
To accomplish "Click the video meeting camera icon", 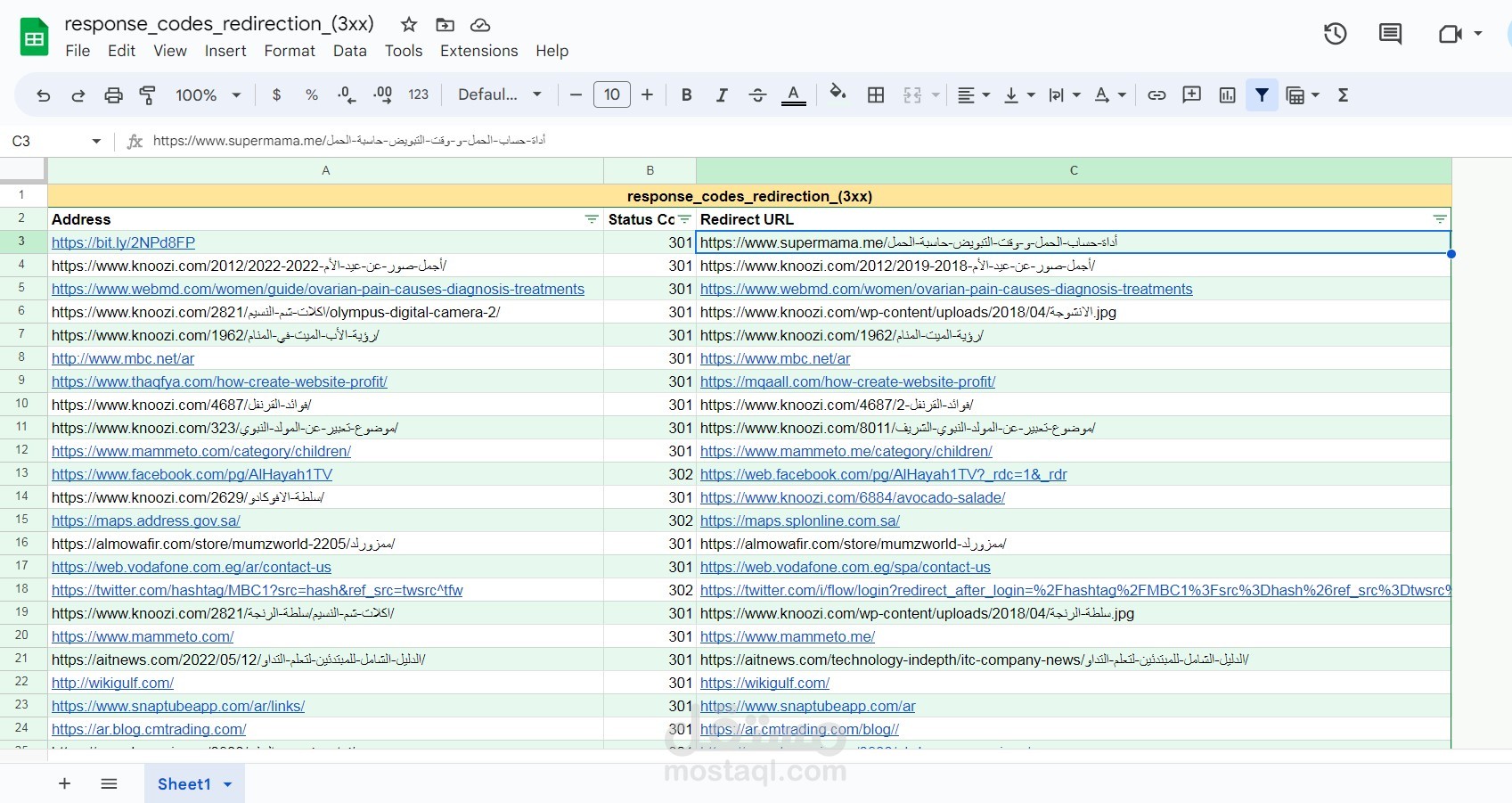I will [1451, 34].
